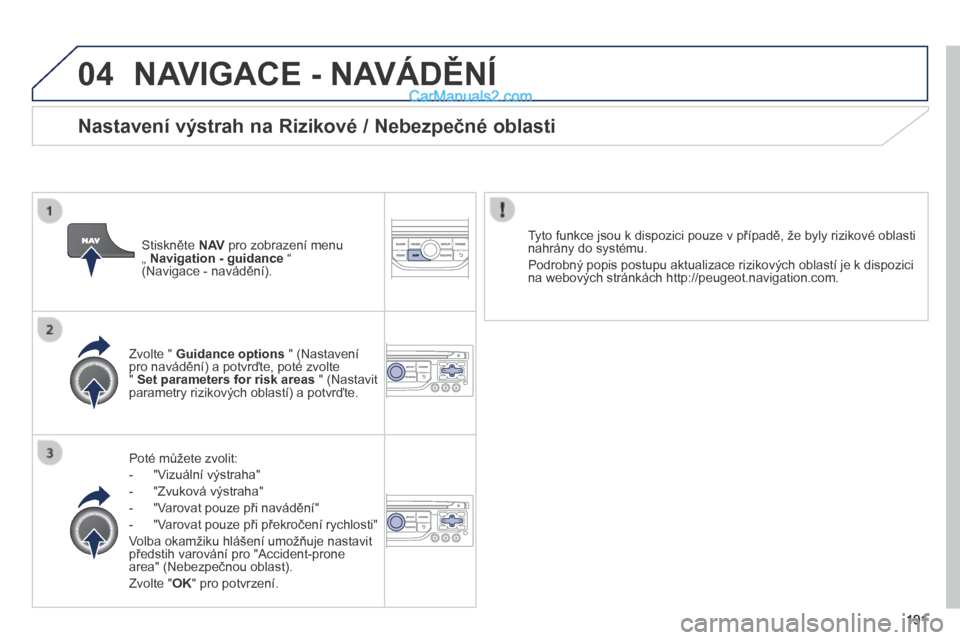Click the chapter number "04"
Image resolution: width=960 pixels, height=640 pixels.
[96, 74]
